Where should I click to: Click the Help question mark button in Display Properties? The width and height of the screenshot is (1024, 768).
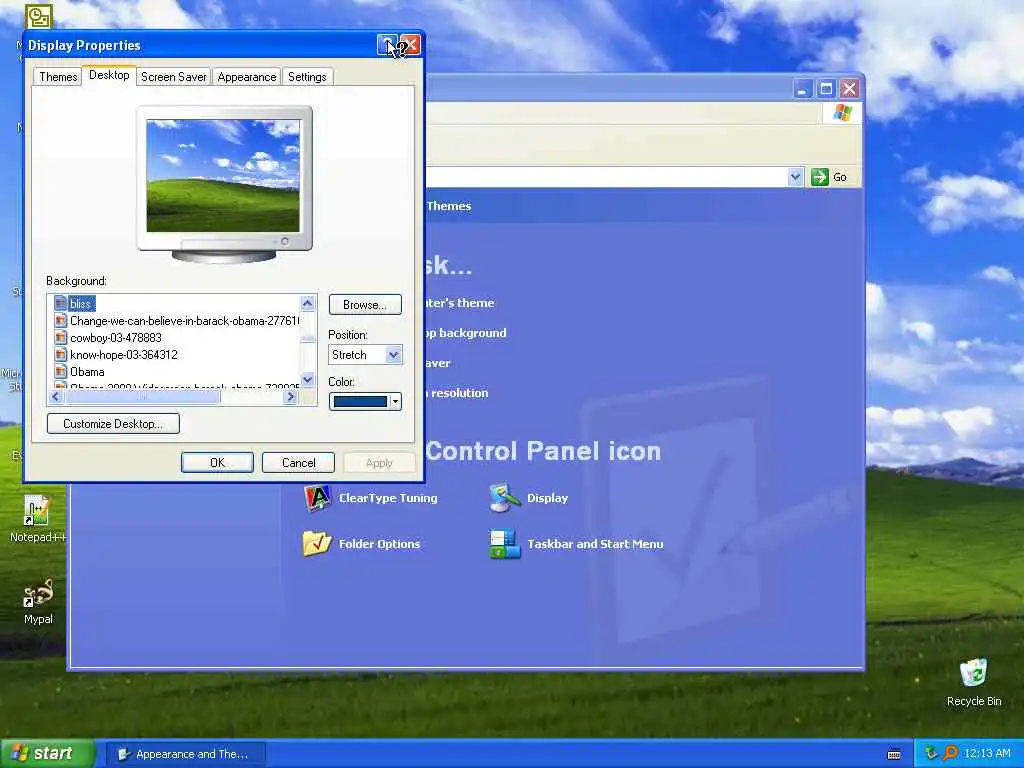click(387, 44)
